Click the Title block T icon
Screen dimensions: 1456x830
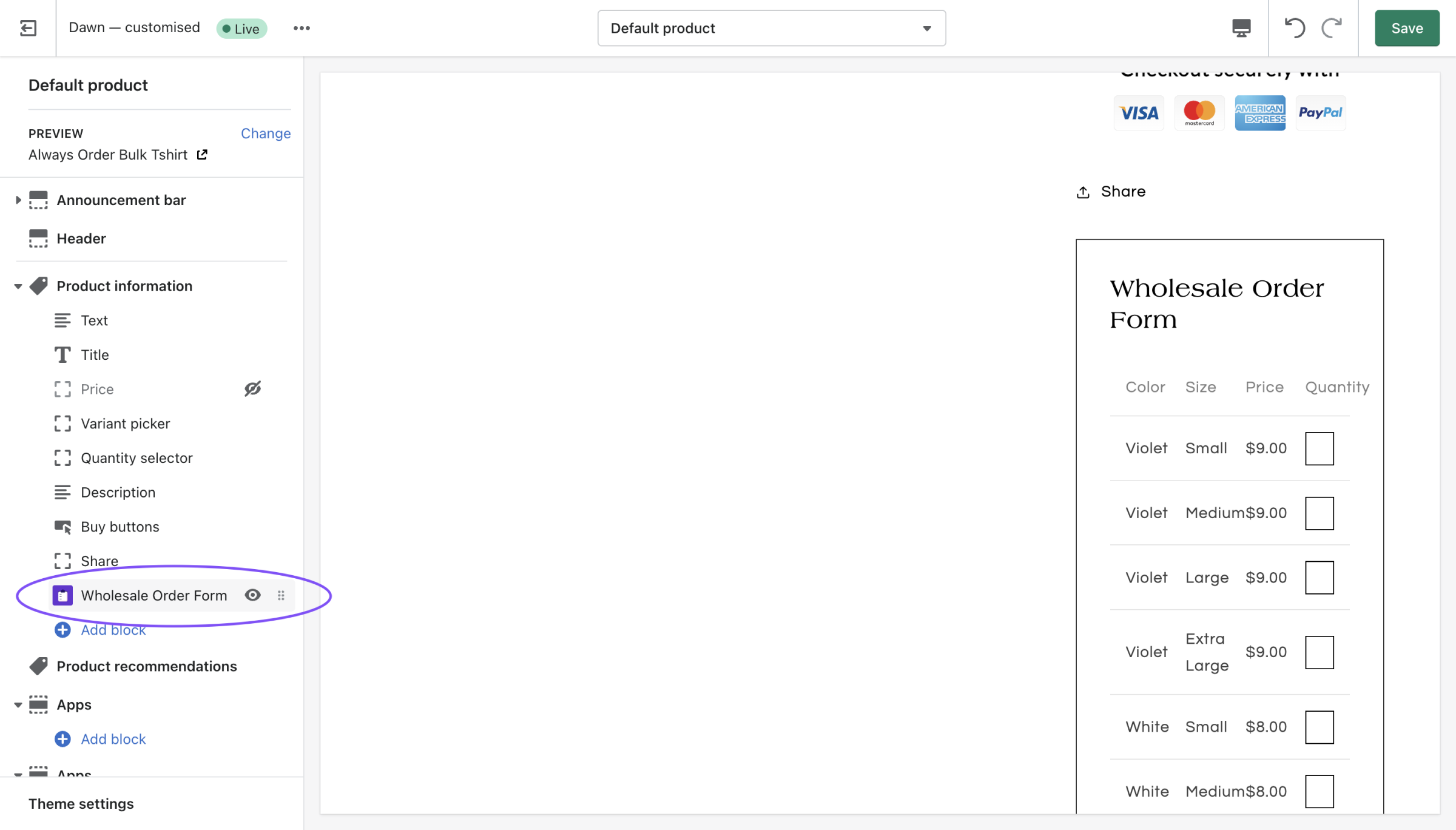[x=62, y=354]
